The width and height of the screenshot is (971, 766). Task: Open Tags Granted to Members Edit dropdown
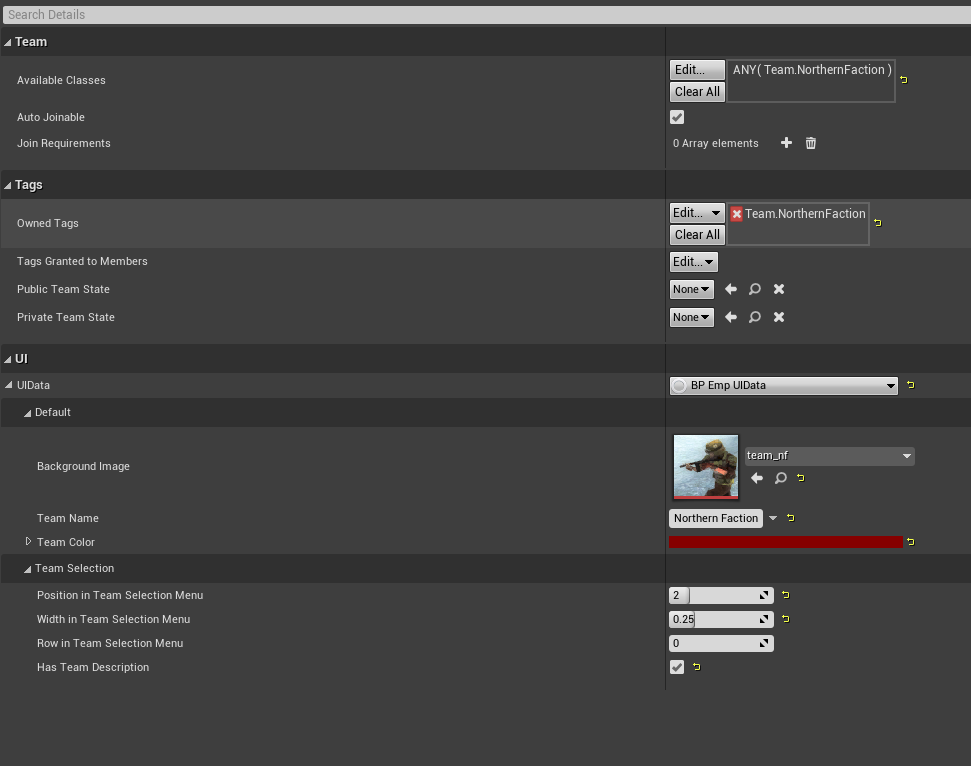693,261
